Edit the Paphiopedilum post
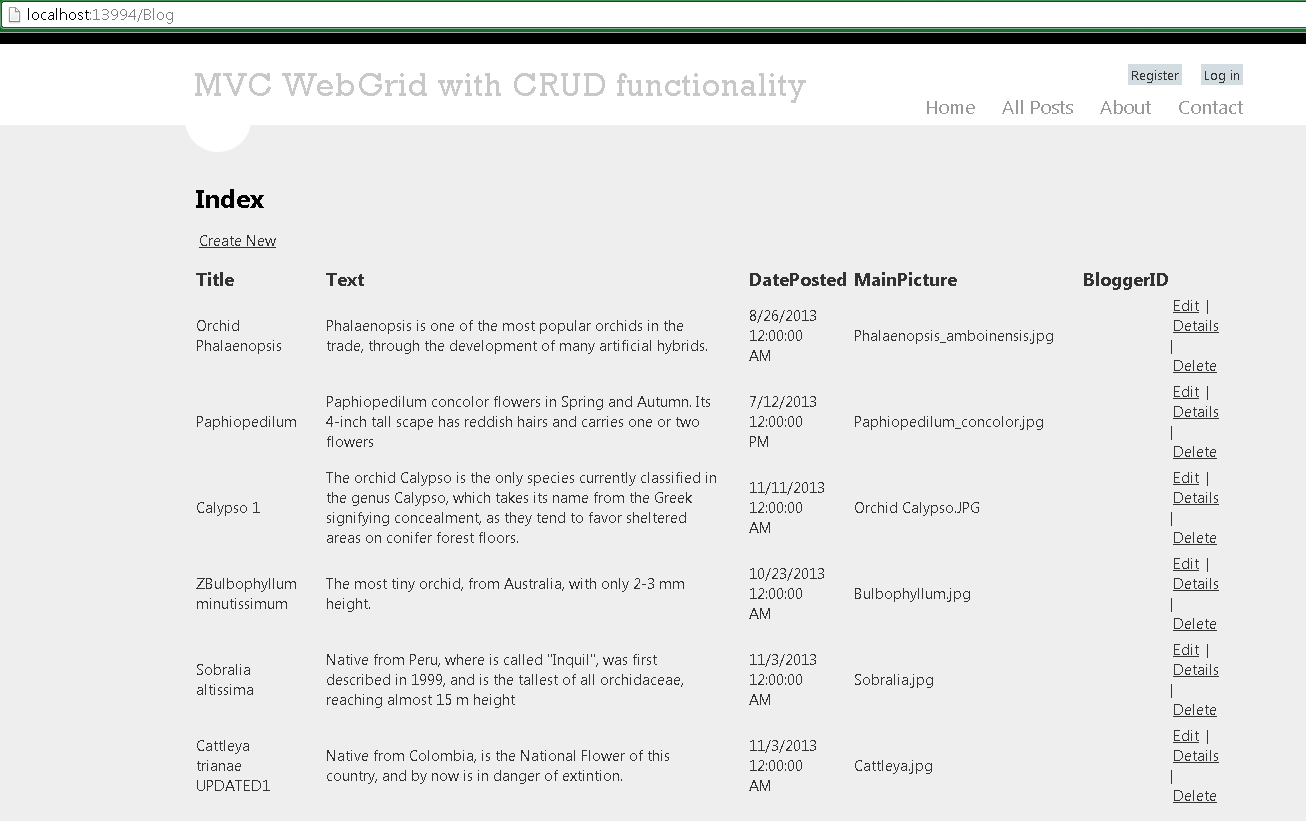Image resolution: width=1306 pixels, height=821 pixels. (1186, 392)
